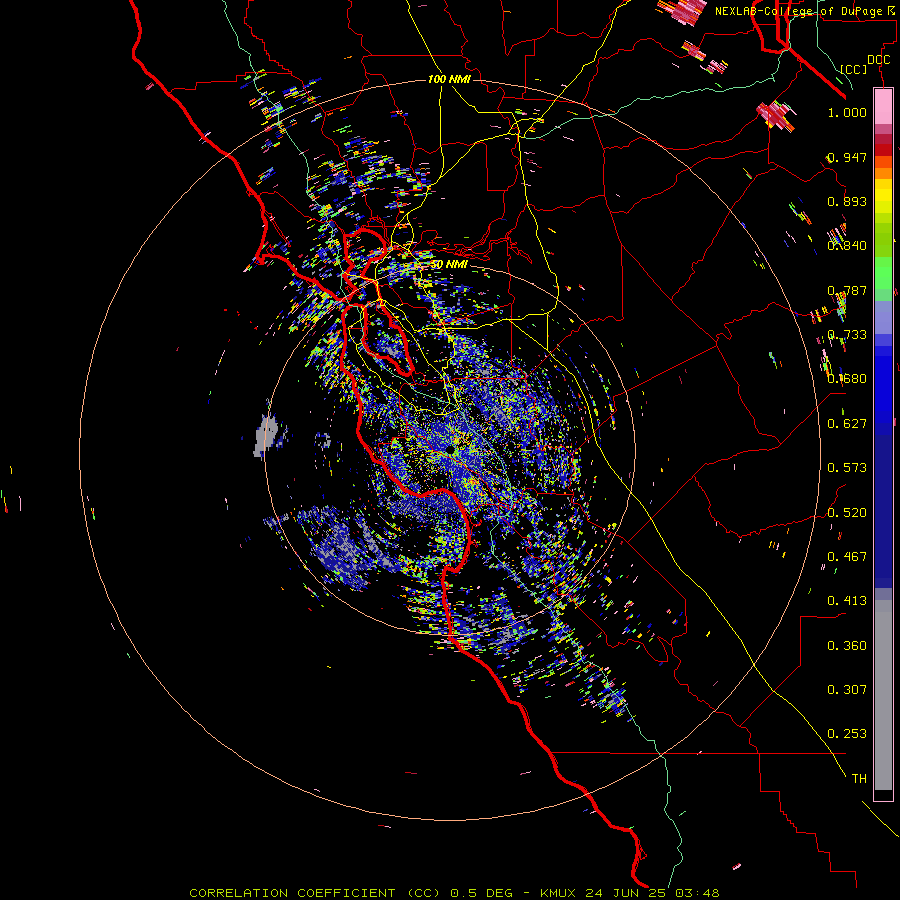Click the [CC] legend header

pyautogui.click(x=854, y=69)
